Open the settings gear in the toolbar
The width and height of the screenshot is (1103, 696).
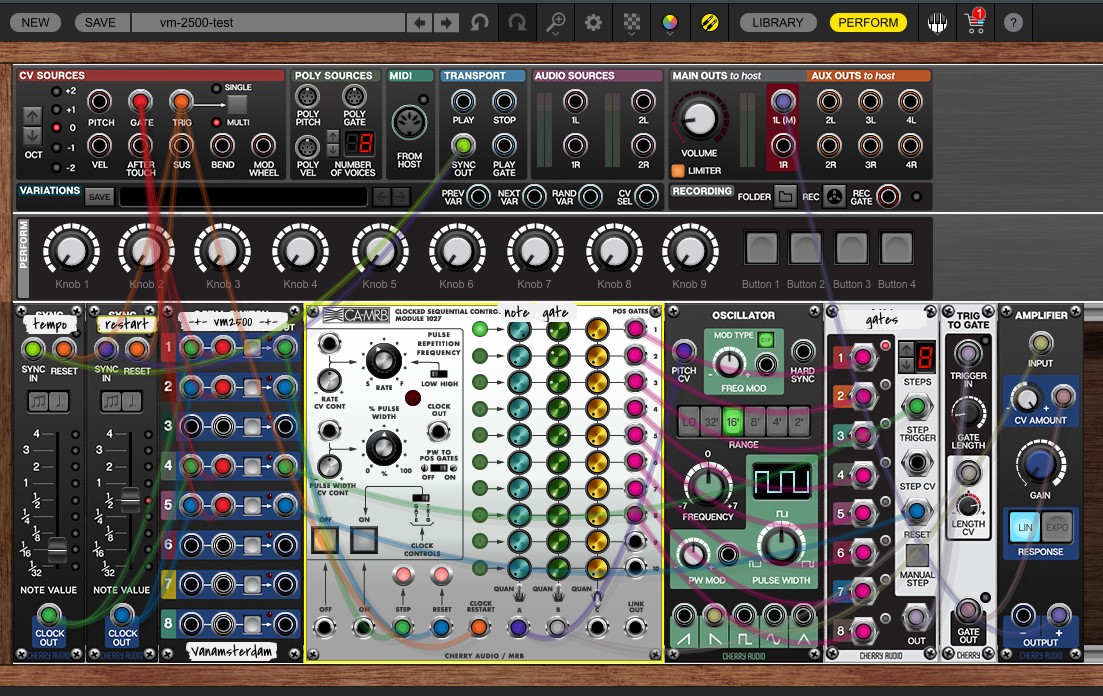593,23
